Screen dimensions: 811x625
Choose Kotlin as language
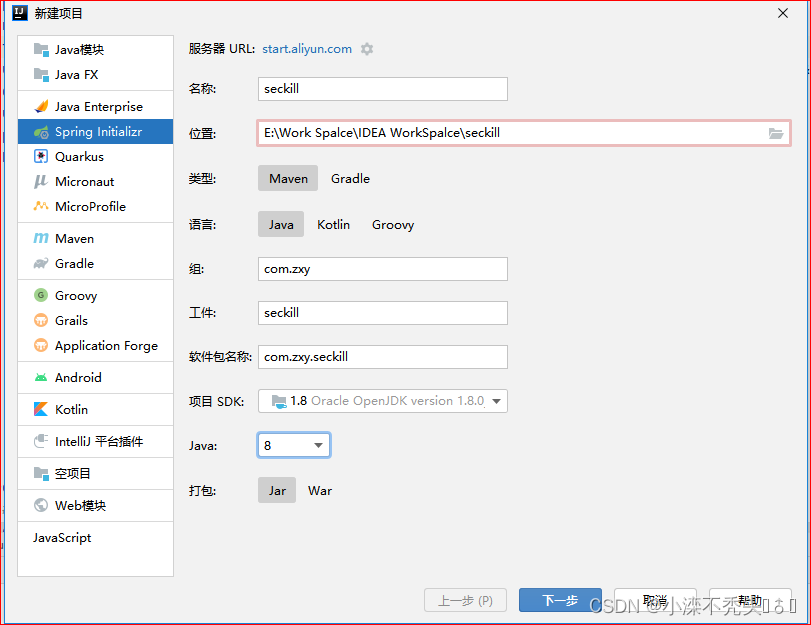[334, 225]
